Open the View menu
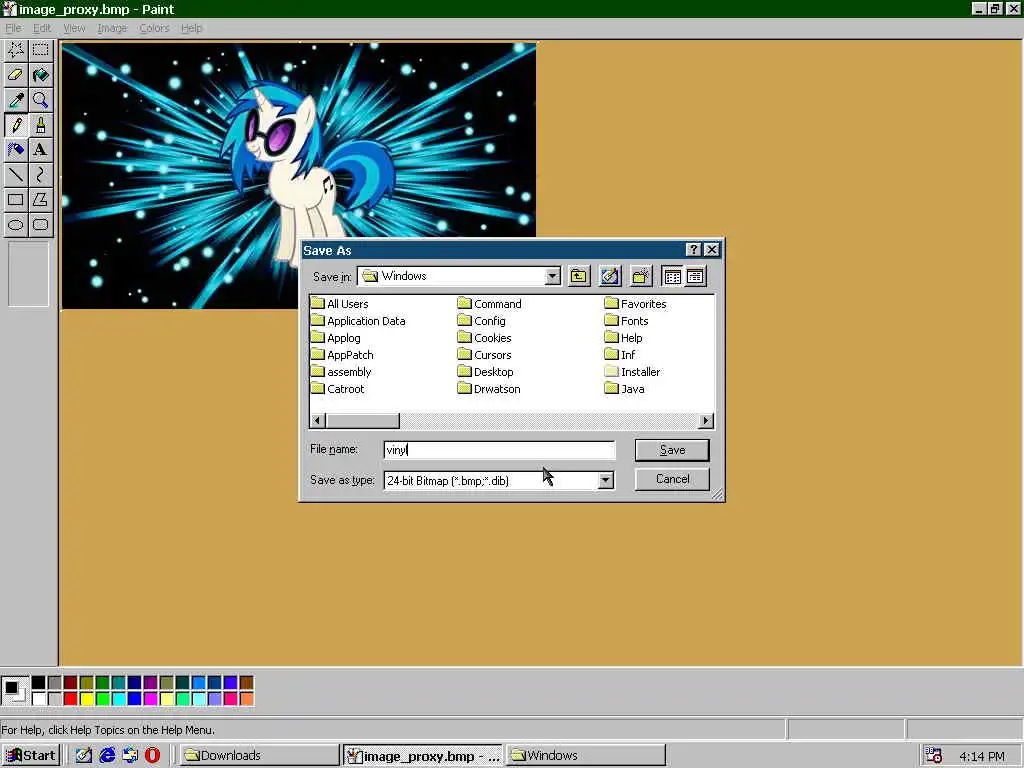Viewport: 1024px width, 768px height. 74,28
